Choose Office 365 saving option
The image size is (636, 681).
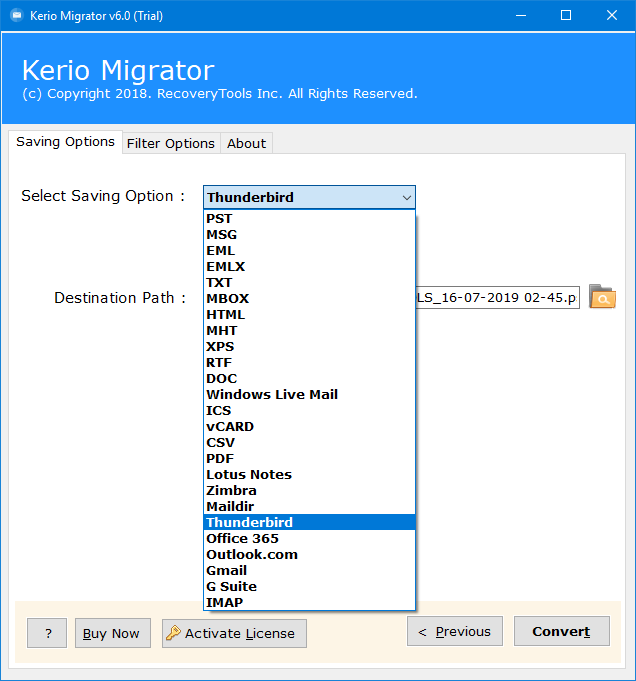[309, 539]
